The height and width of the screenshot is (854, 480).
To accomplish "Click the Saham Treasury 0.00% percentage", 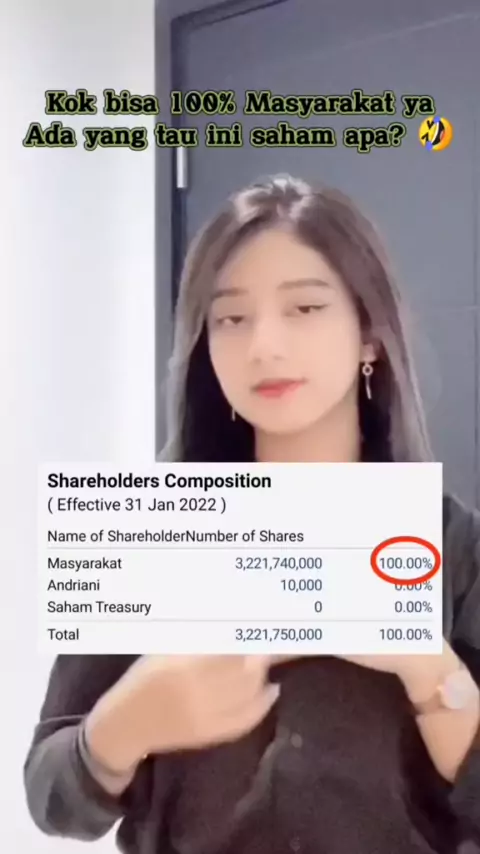I will coord(414,607).
